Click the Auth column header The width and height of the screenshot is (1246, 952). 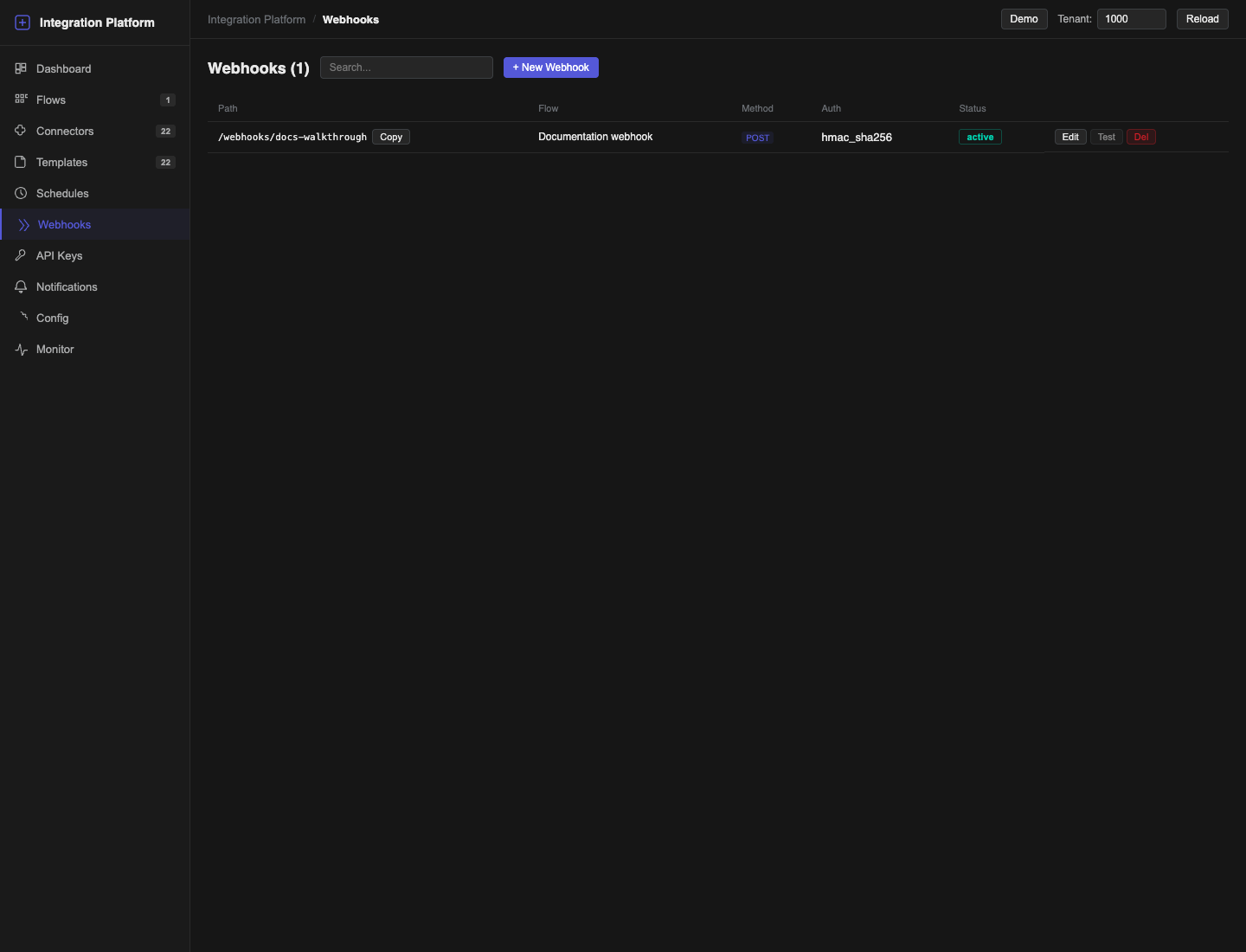click(832, 108)
